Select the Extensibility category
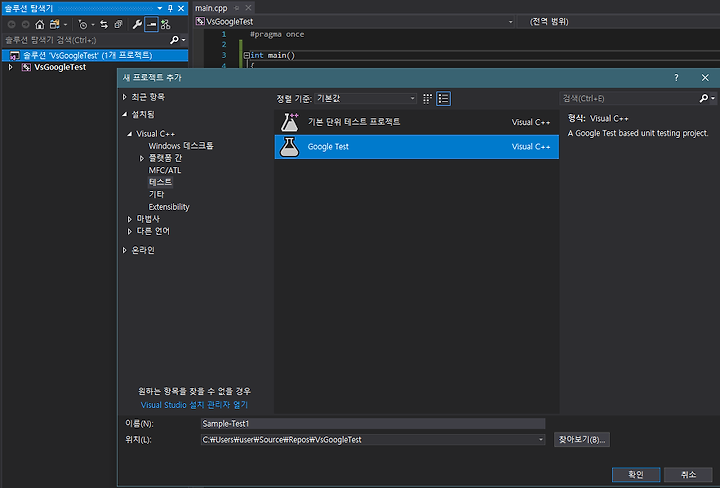The width and height of the screenshot is (720, 488). coord(169,207)
